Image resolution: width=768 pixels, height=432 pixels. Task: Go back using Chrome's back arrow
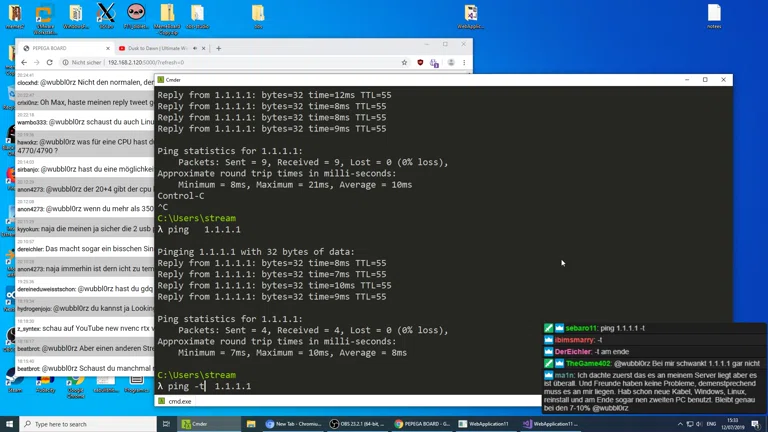(x=24, y=62)
